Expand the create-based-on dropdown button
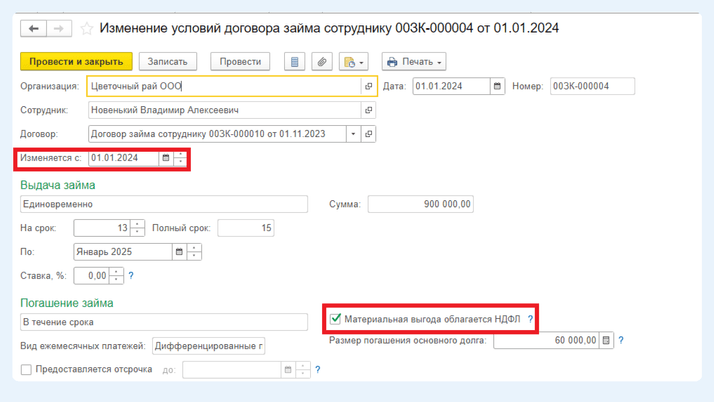This screenshot has height=402, width=714. click(353, 62)
